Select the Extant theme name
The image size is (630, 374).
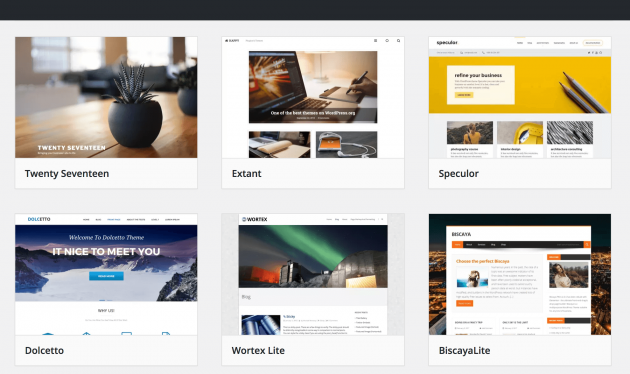[x=246, y=174]
